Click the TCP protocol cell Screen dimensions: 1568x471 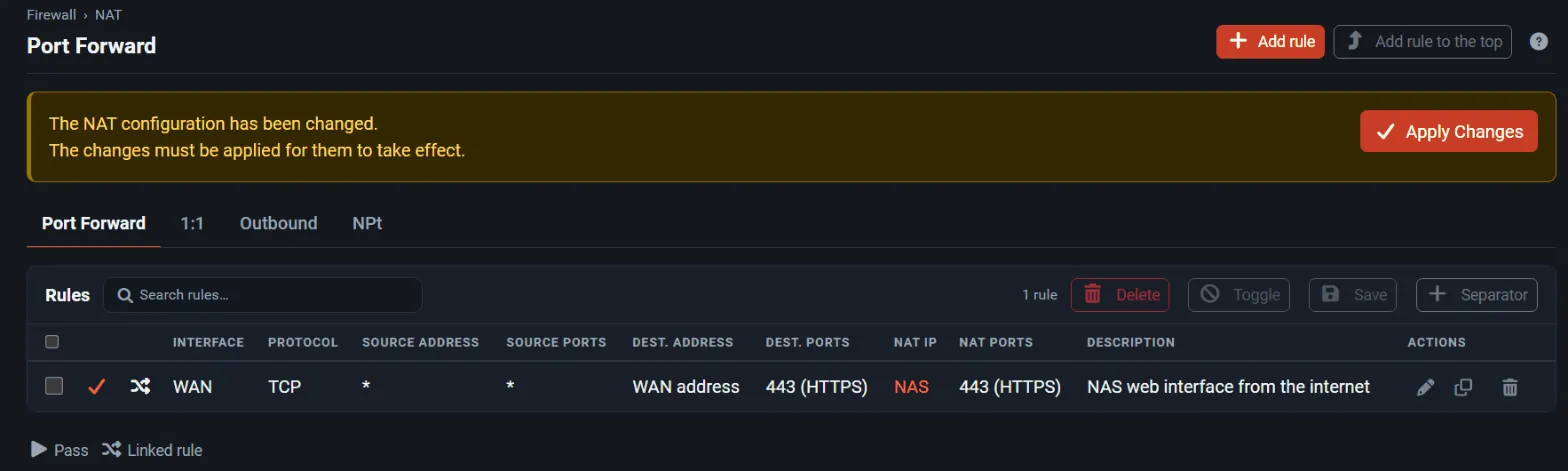coord(284,386)
